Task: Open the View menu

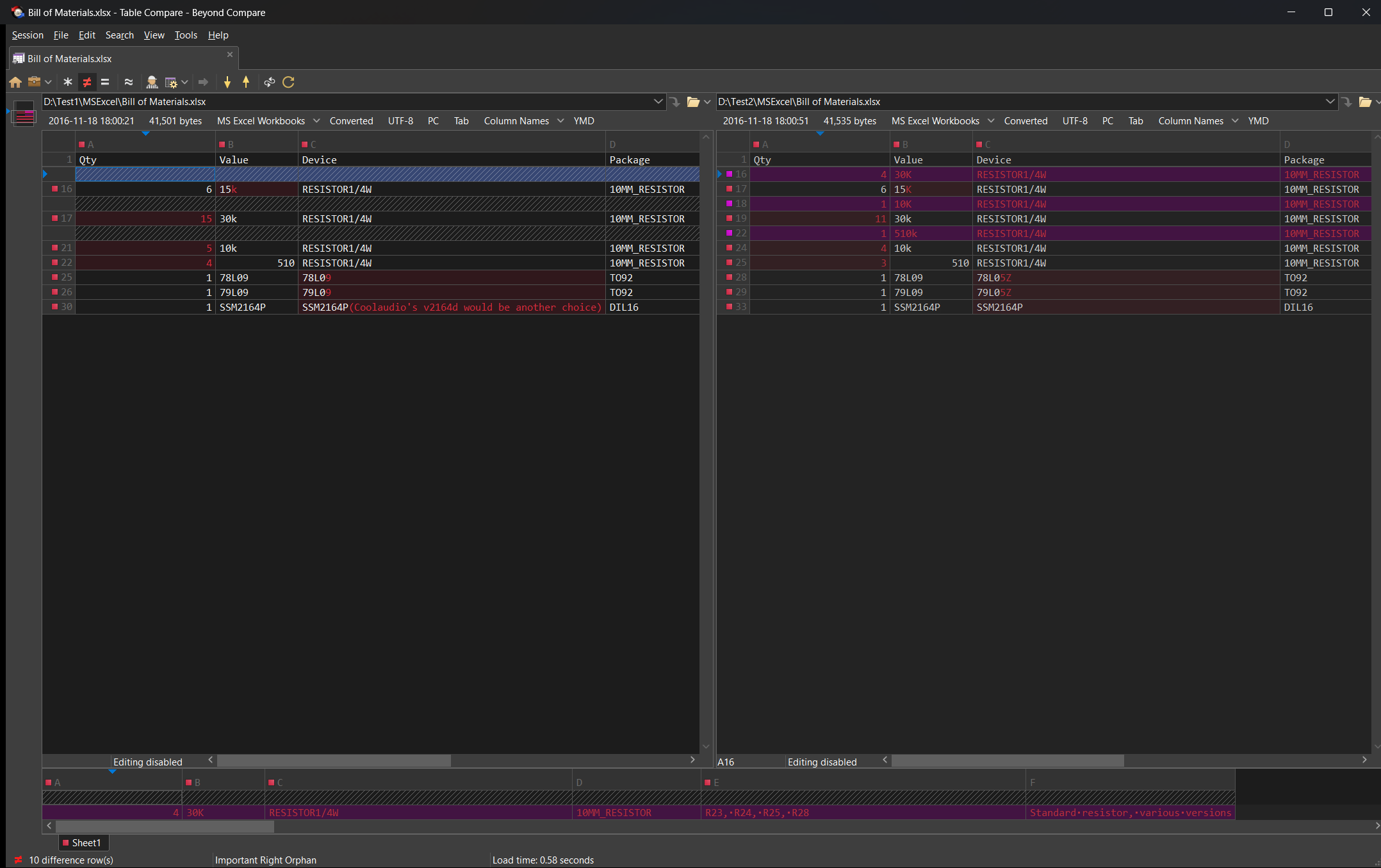Action: [154, 35]
